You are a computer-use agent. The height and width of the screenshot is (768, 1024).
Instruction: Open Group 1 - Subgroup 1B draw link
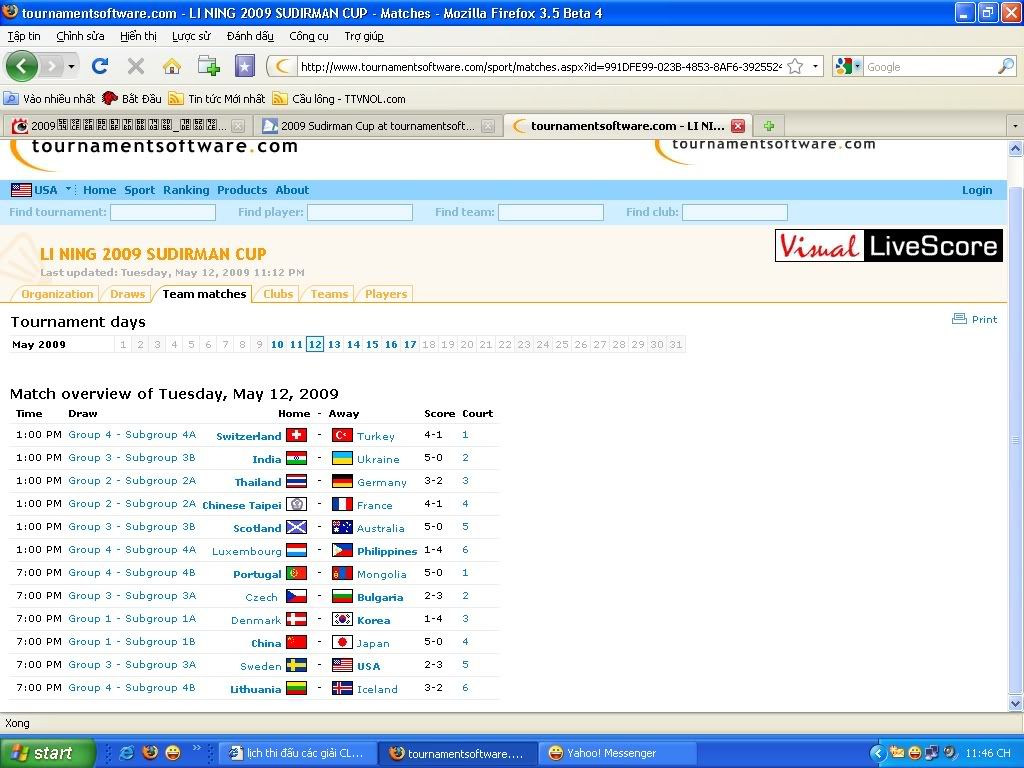point(132,641)
